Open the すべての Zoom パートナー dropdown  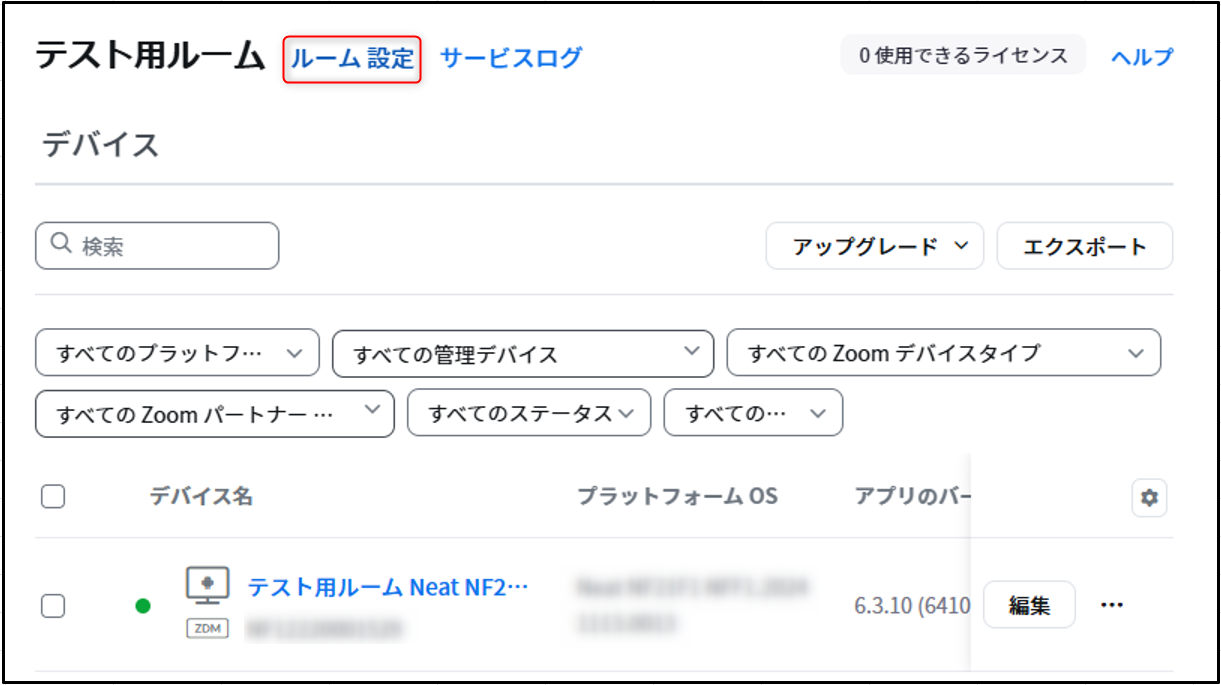215,413
